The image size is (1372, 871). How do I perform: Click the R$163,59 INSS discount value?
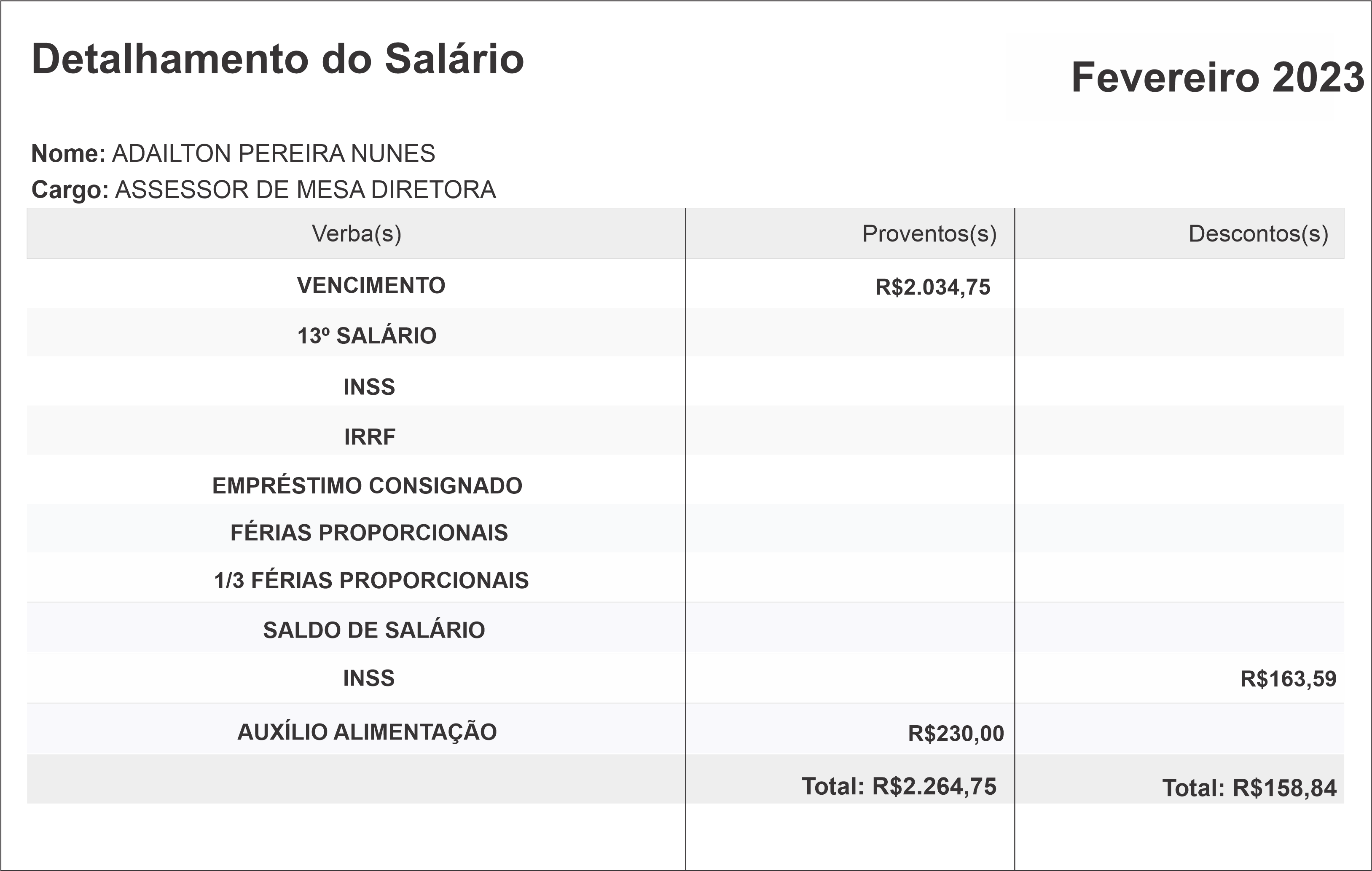click(1288, 679)
